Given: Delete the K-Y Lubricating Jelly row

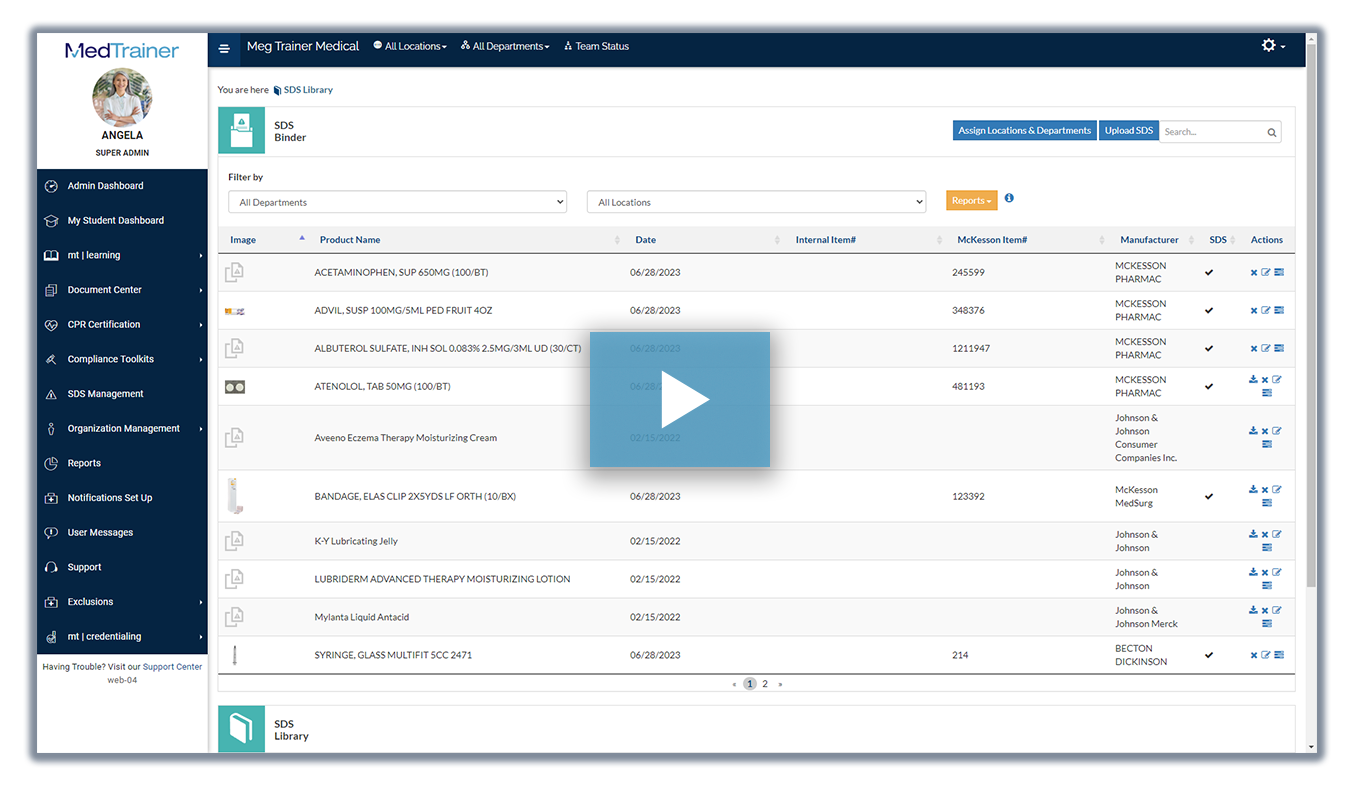Looking at the screenshot, I should (x=1265, y=535).
